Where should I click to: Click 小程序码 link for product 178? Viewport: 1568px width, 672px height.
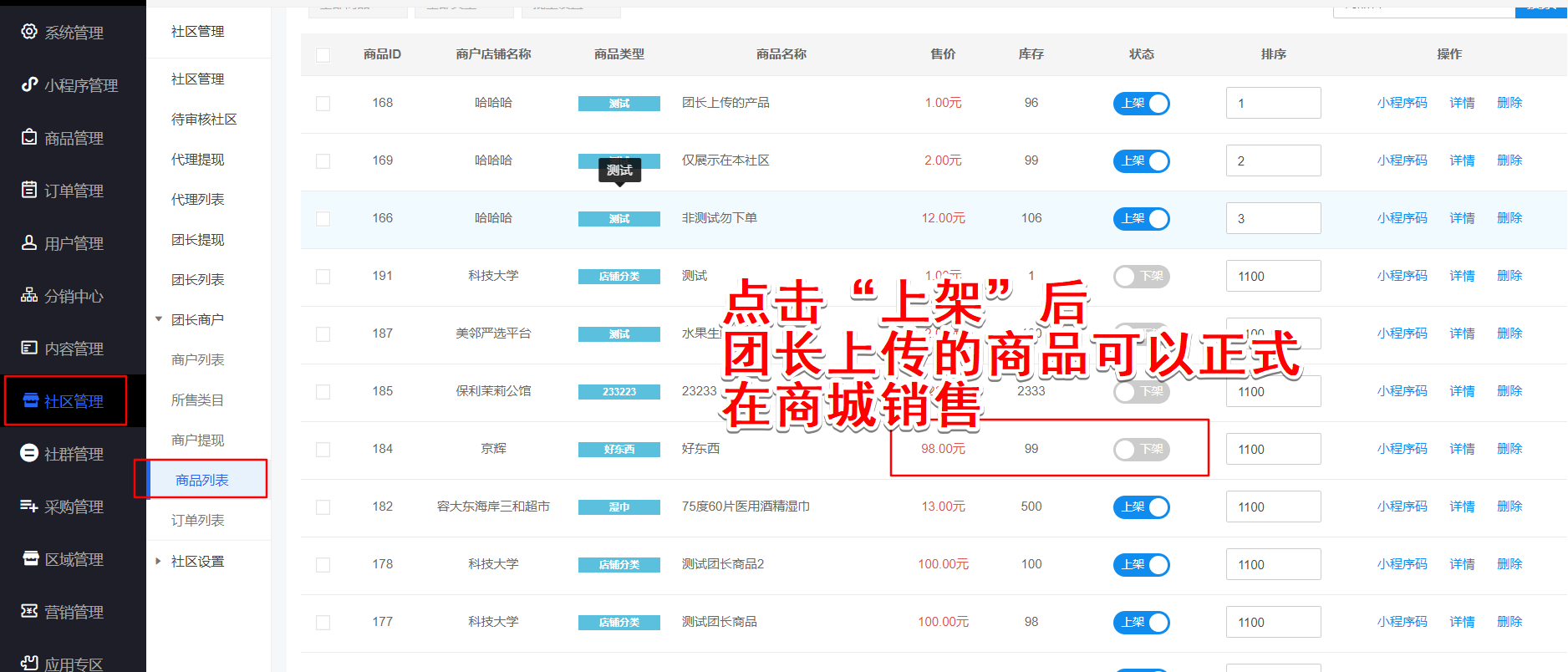[1403, 564]
